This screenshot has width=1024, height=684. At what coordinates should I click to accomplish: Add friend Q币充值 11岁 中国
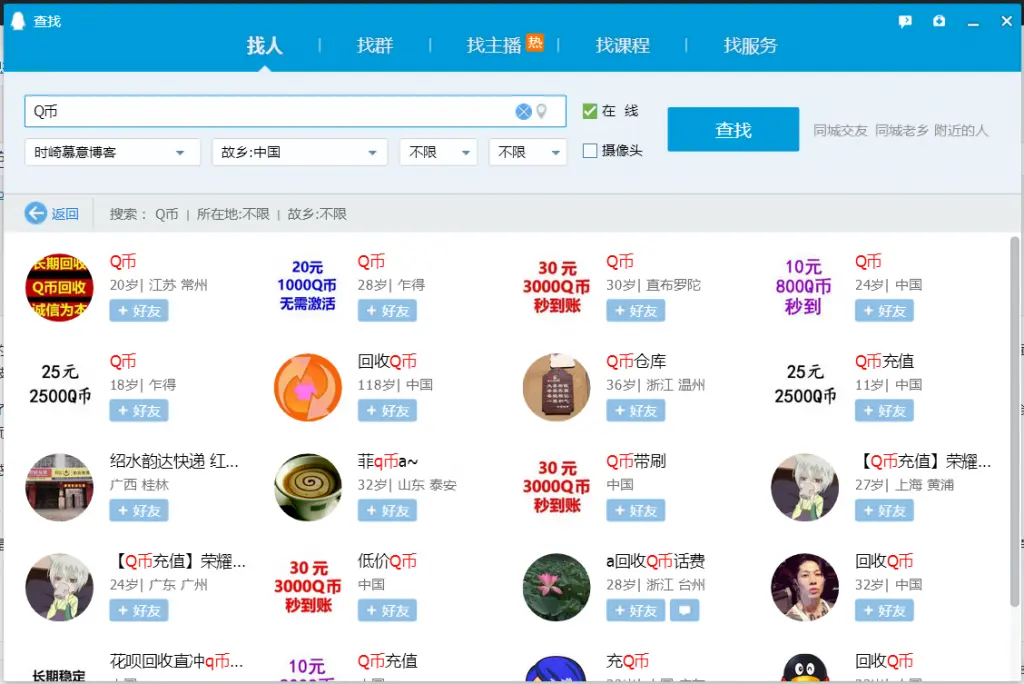pos(884,411)
